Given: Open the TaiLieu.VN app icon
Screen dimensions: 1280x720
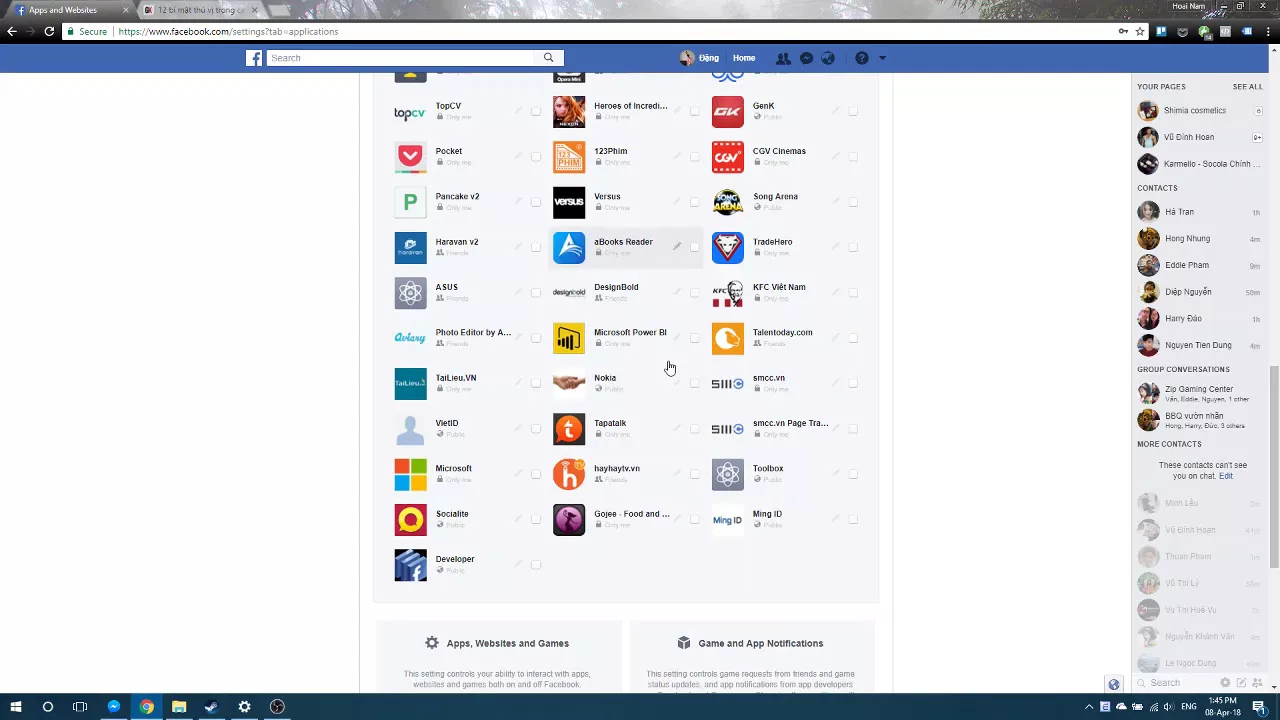Looking at the screenshot, I should pos(410,383).
